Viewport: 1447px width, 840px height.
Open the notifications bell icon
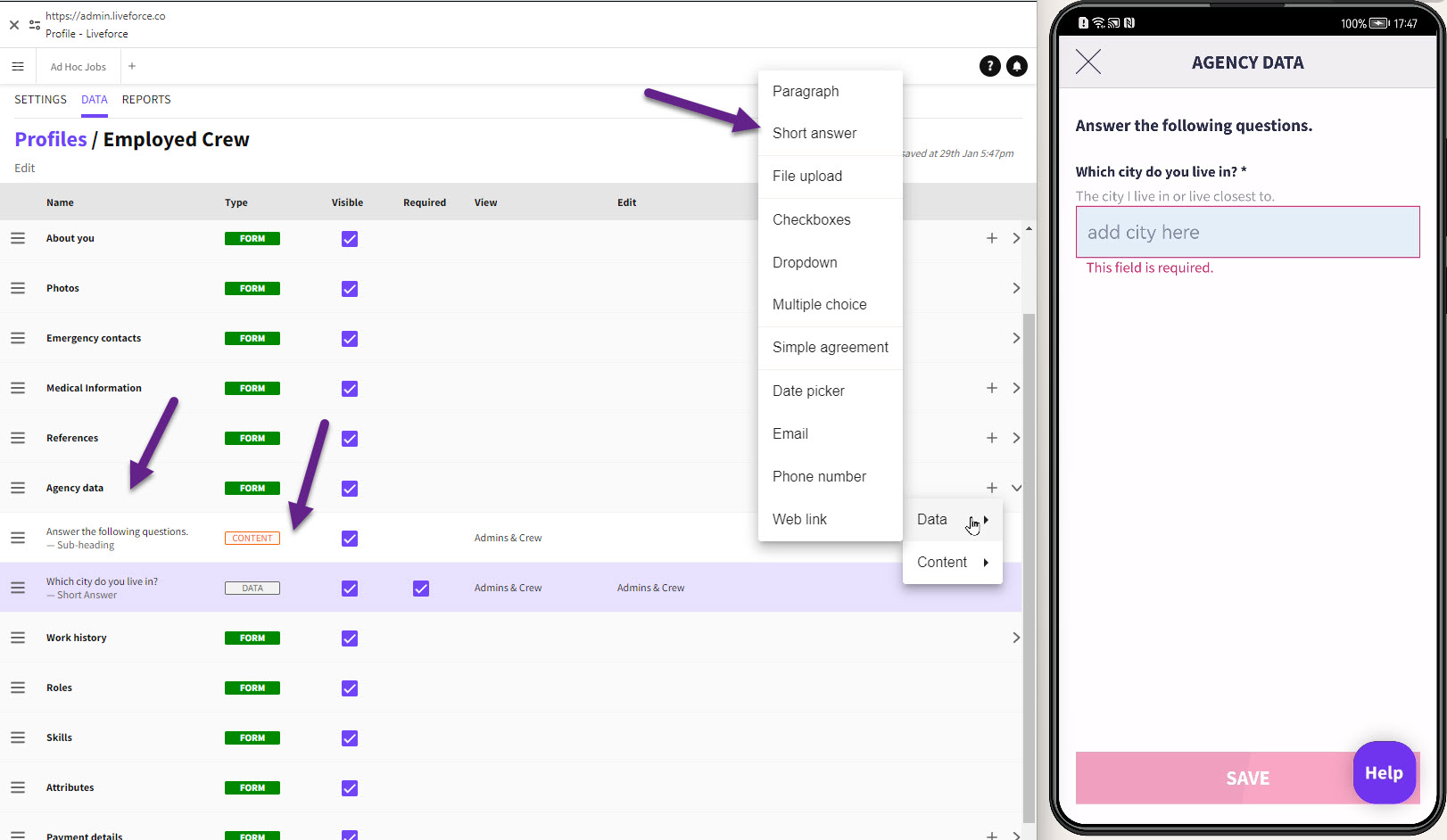(x=1016, y=66)
